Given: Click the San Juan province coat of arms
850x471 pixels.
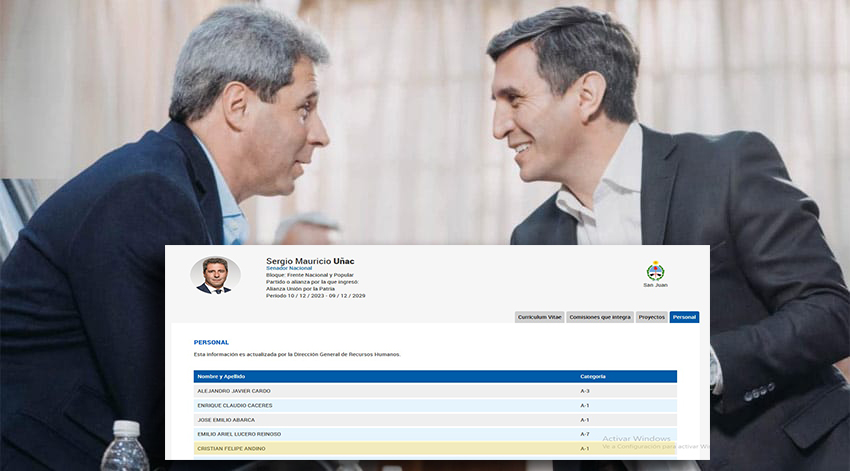Looking at the screenshot, I should [x=655, y=270].
